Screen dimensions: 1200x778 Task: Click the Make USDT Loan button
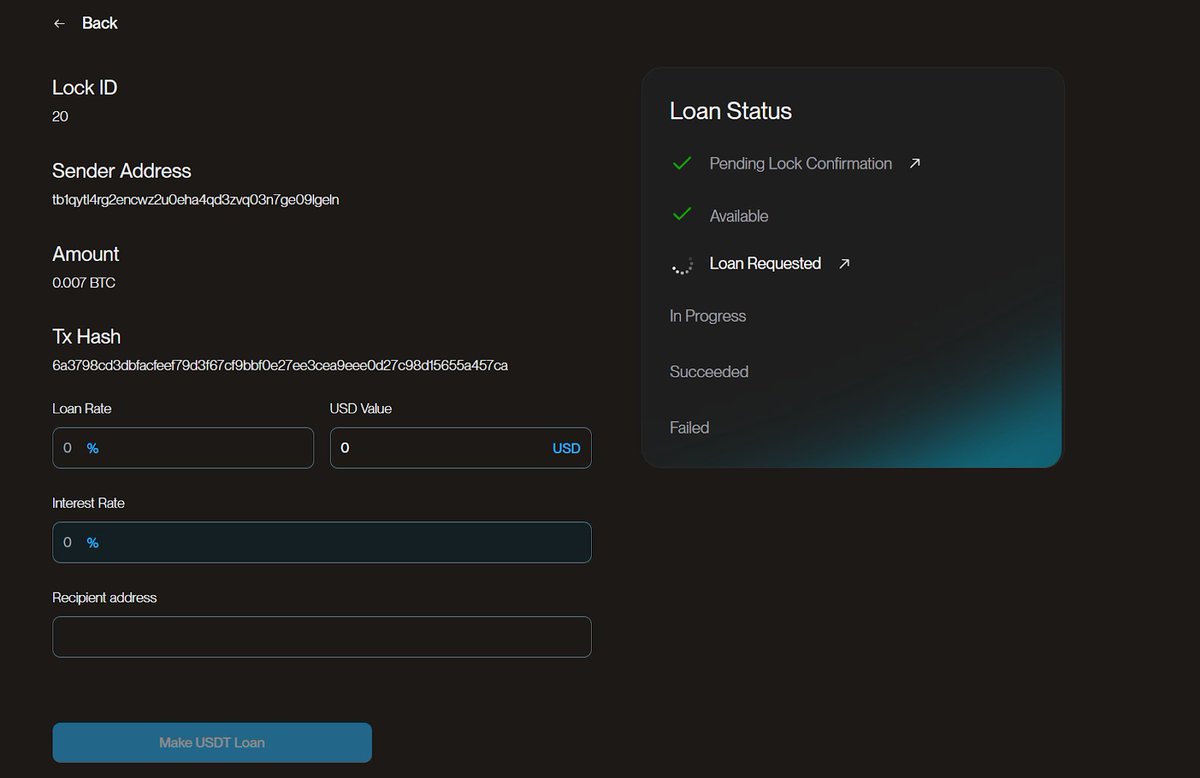212,743
